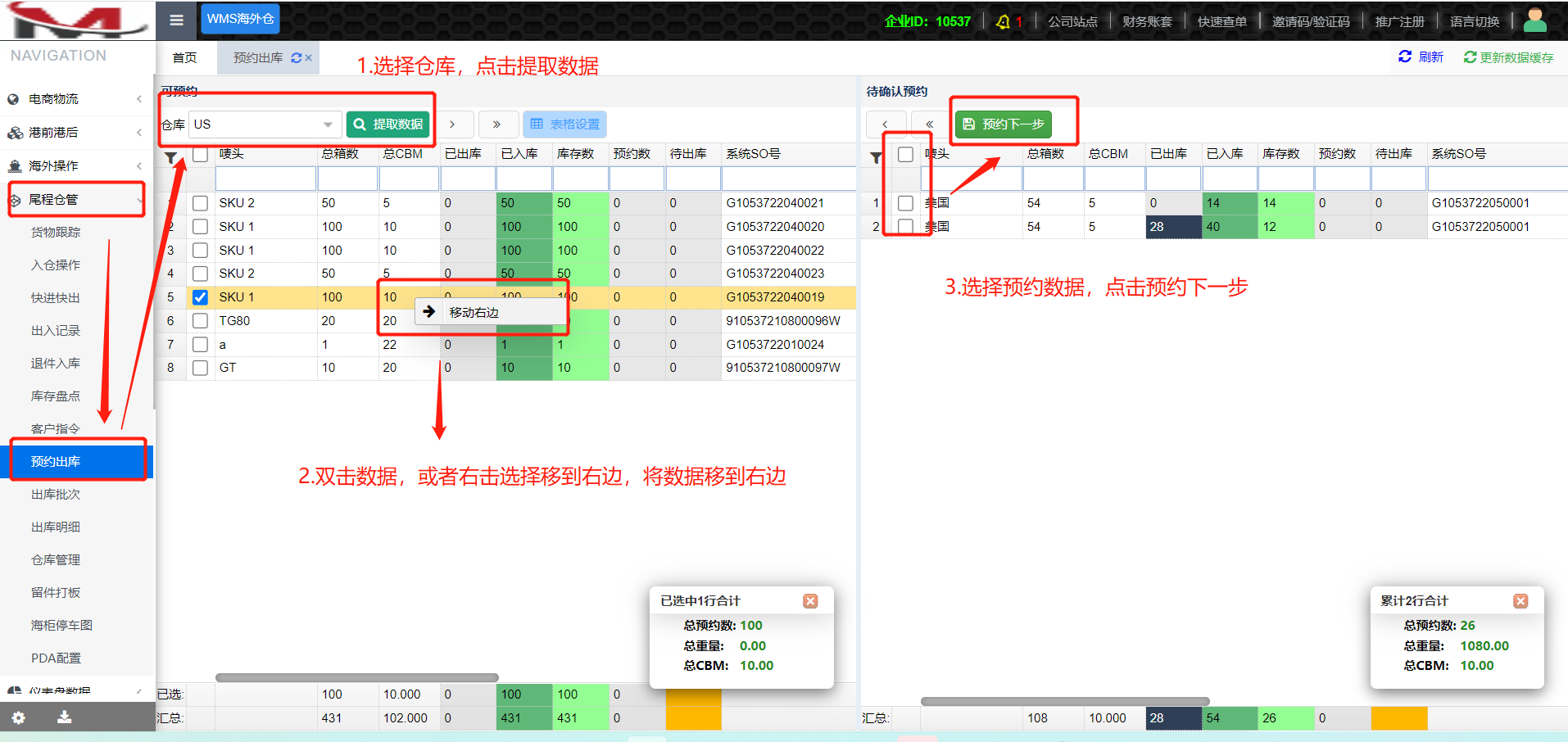Click the download icon below the sidebar
This screenshot has height=742, width=1568.
64,717
